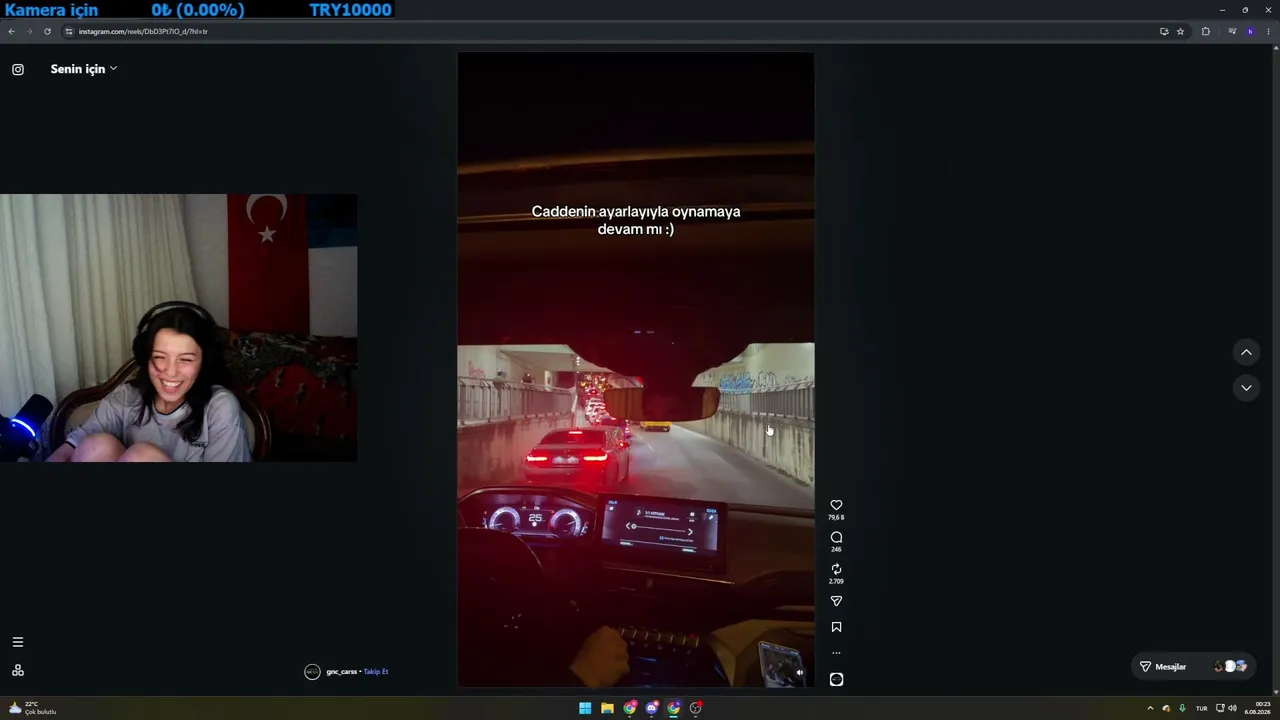This screenshot has height=720, width=1280.
Task: Open the reel's three-dot more options
Action: pos(836,653)
